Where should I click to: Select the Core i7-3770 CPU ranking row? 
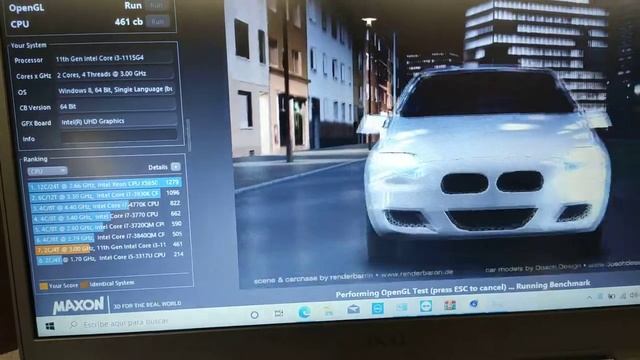107,216
